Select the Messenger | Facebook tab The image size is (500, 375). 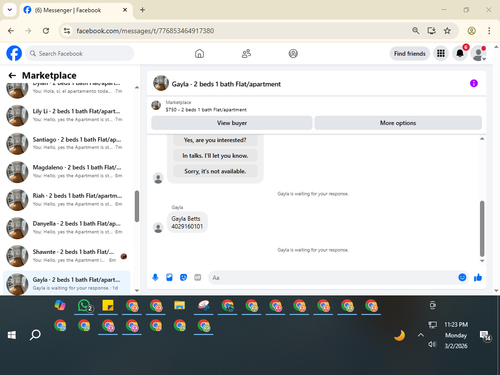coord(76,10)
